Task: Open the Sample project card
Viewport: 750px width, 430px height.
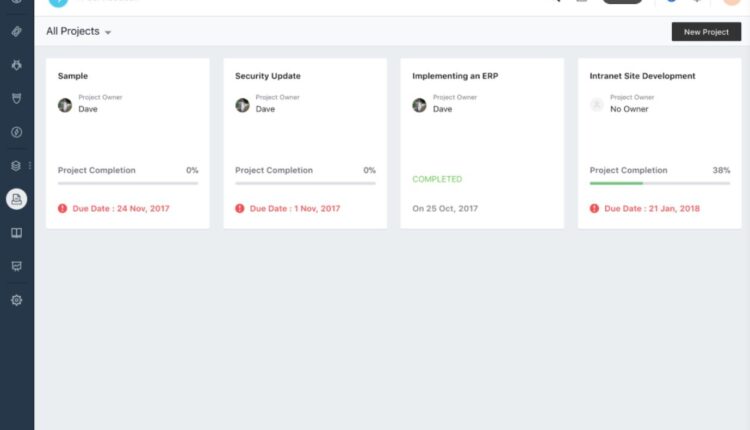Action: (73, 76)
